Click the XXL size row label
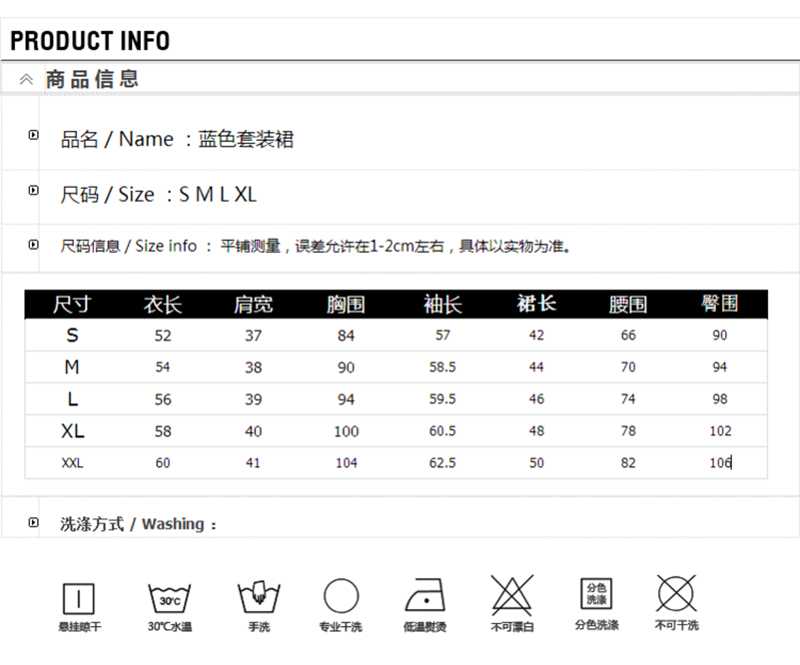Viewport: 800px width, 665px height. [72, 463]
